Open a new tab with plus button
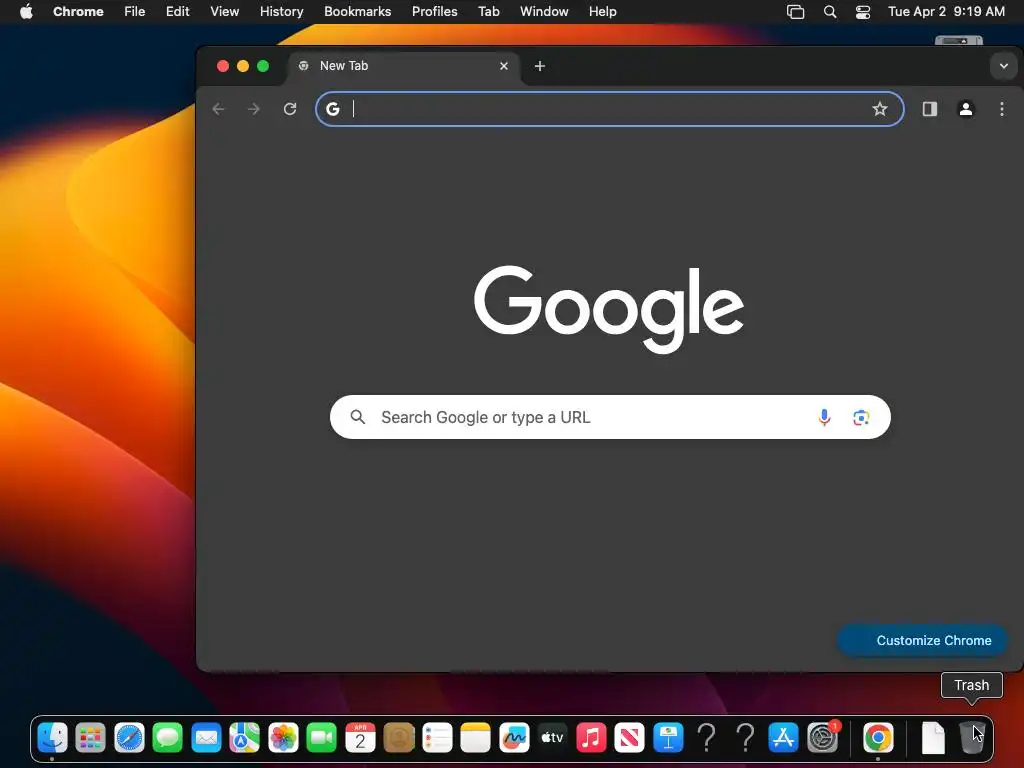The image size is (1024, 768). click(539, 66)
